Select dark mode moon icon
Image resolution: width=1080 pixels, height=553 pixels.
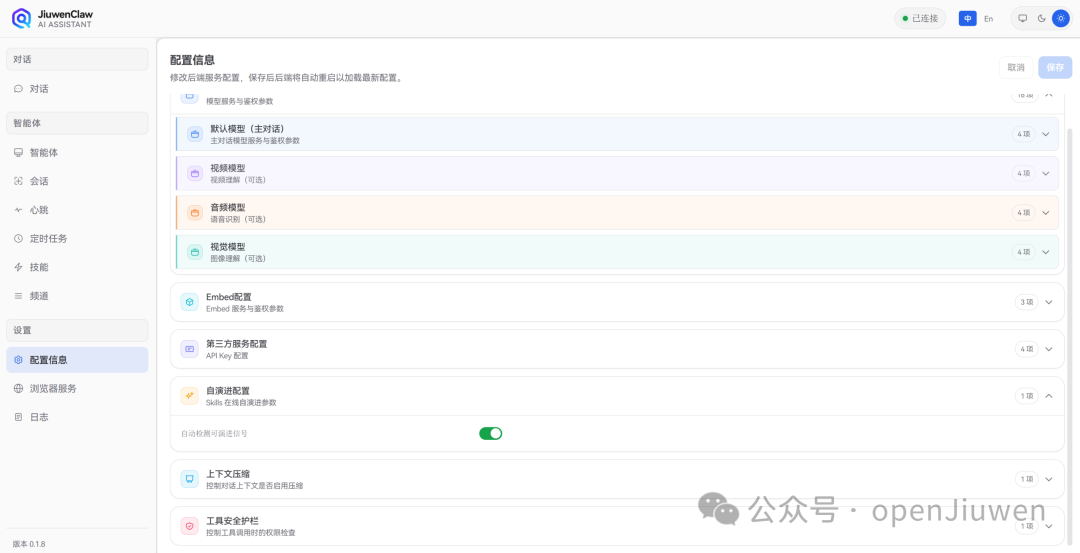(x=1041, y=19)
